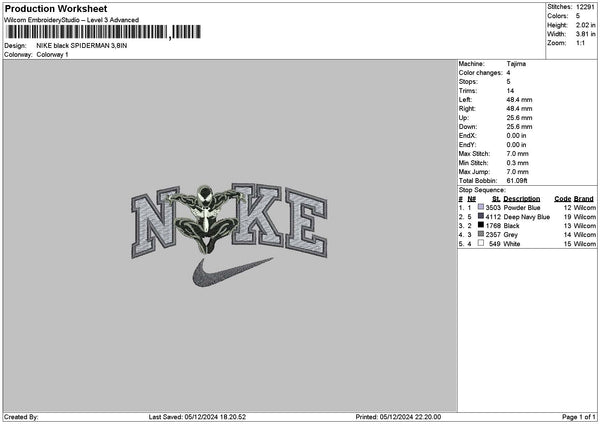Click the 'Stop Sequence:' heading

(482, 190)
